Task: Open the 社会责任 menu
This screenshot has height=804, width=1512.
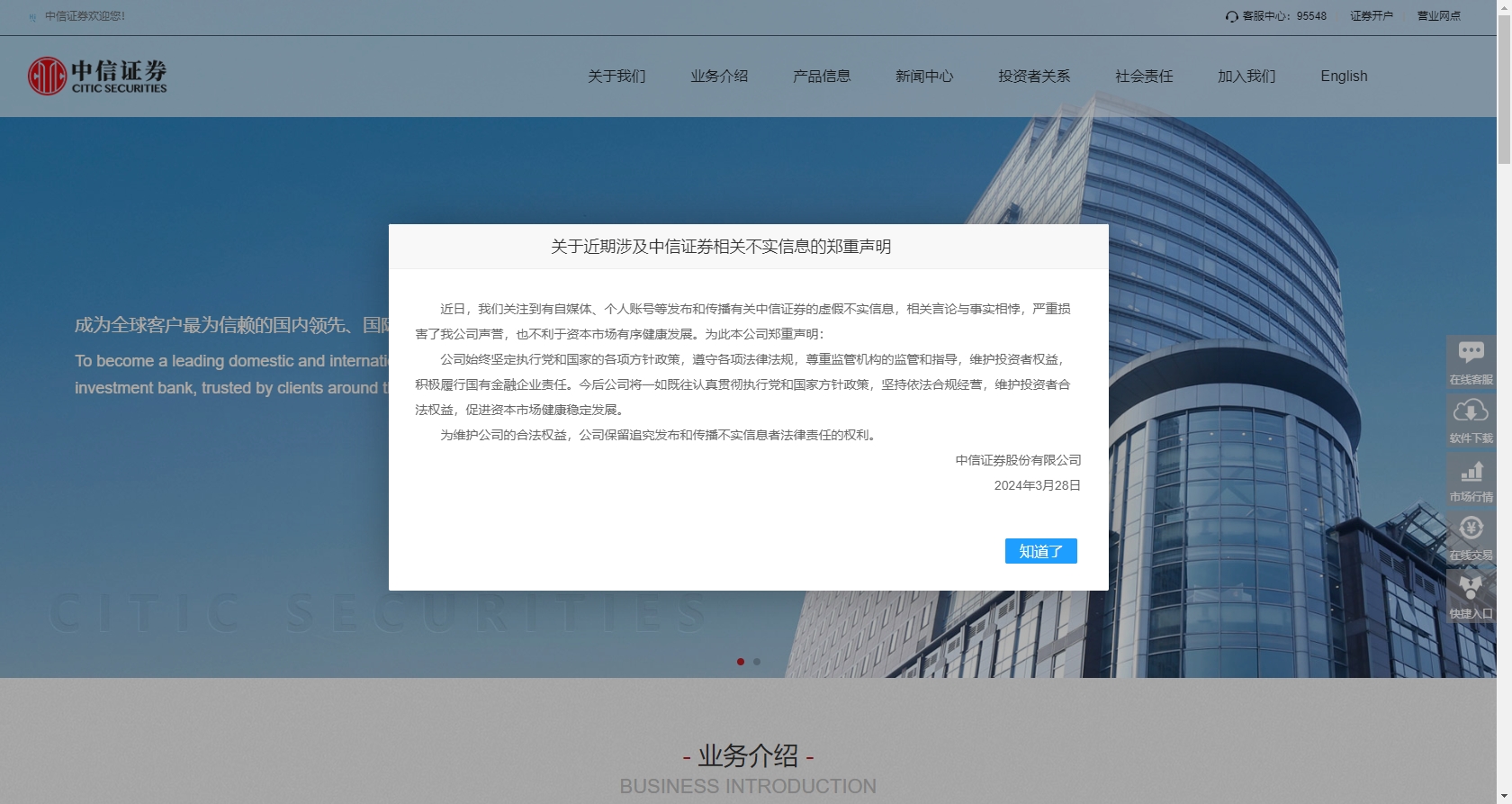Action: pyautogui.click(x=1144, y=77)
